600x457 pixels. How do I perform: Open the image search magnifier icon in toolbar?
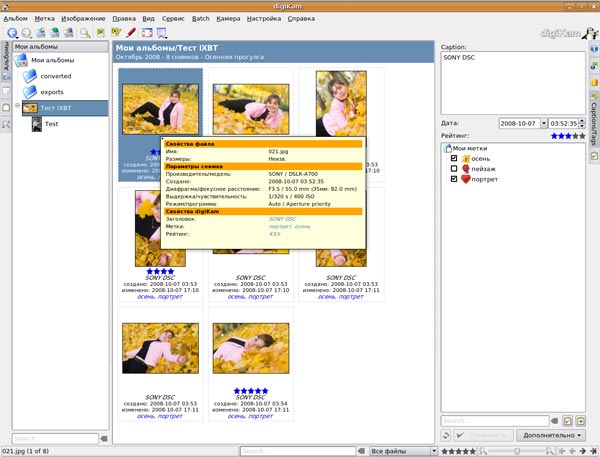click(x=85, y=33)
